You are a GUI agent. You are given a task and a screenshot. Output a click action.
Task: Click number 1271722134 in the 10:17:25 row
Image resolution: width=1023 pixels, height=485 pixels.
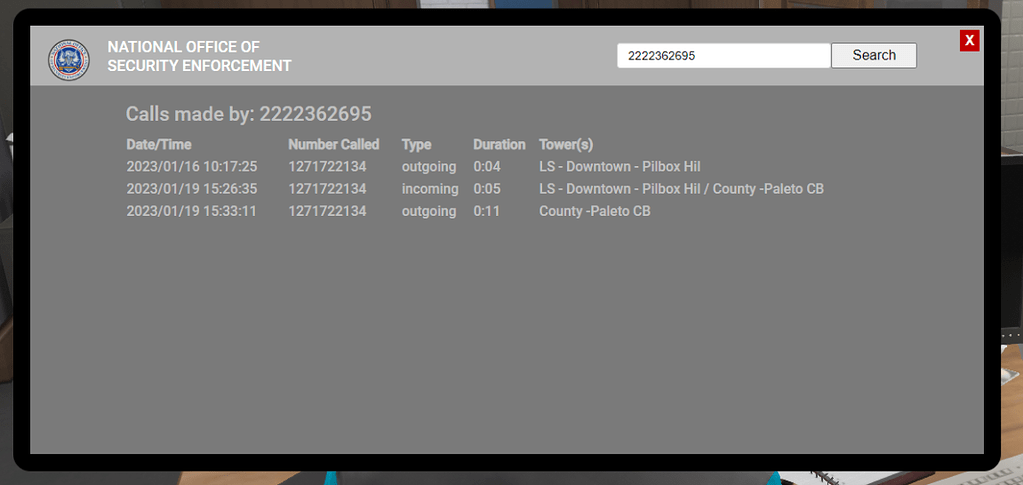pos(328,166)
